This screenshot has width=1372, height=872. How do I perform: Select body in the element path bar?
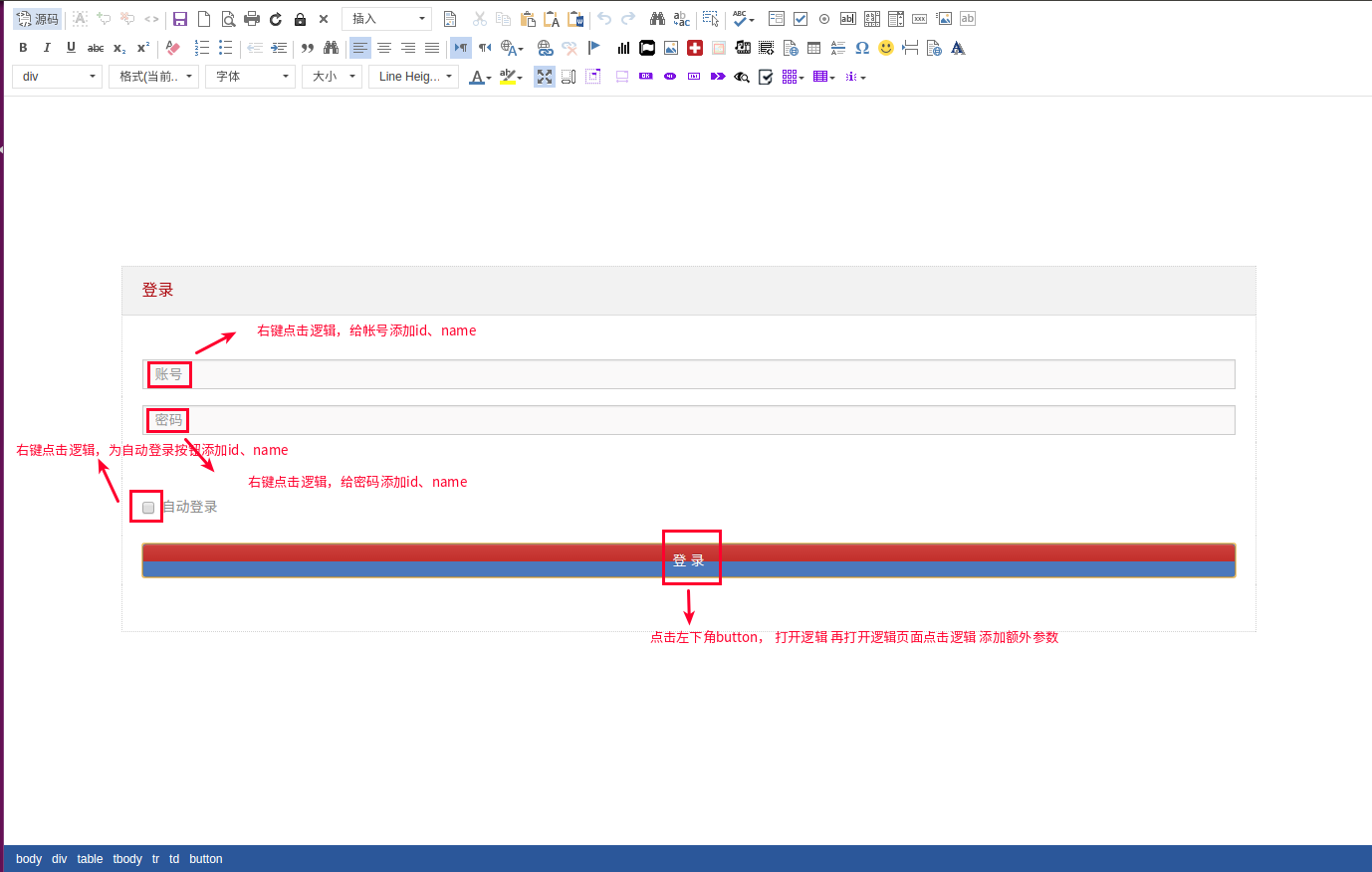(x=29, y=859)
